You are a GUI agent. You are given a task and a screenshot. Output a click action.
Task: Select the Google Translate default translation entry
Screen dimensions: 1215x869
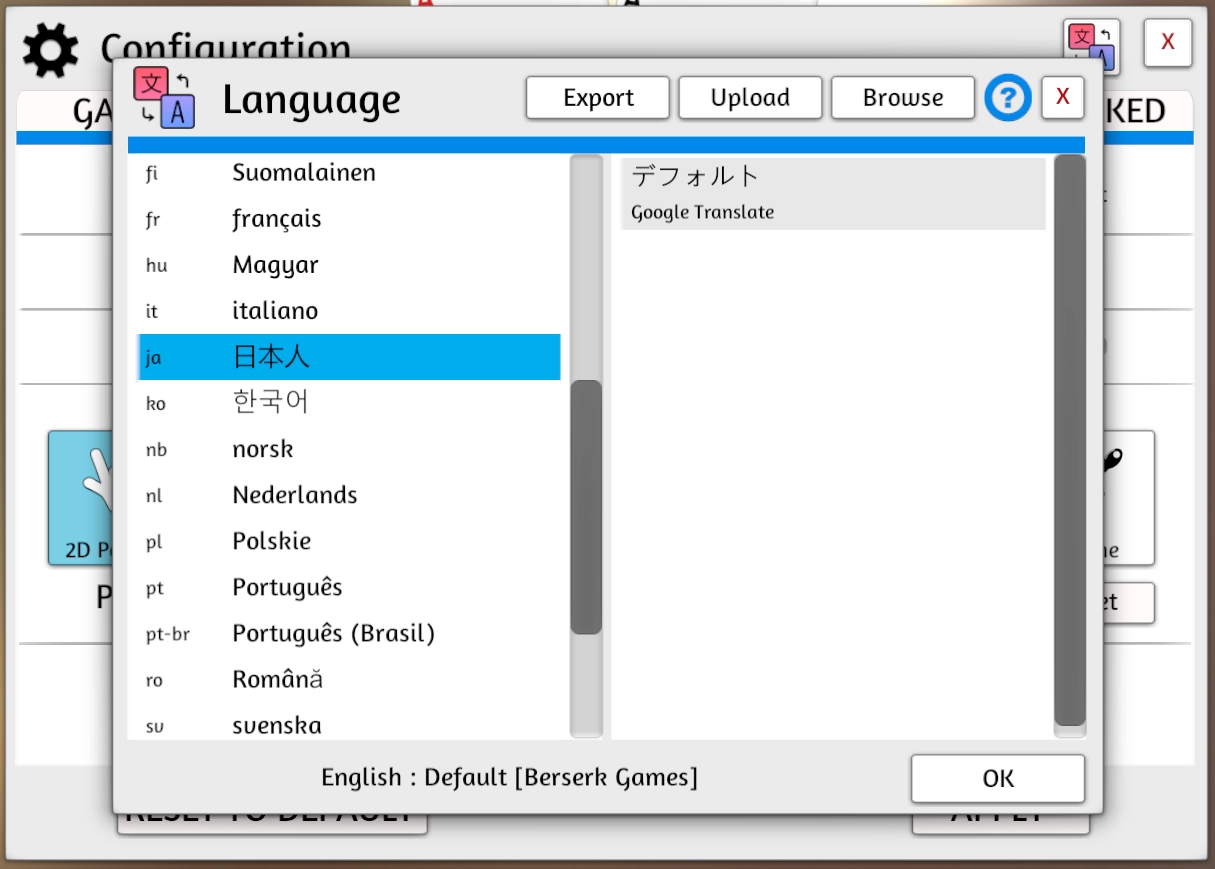click(x=832, y=194)
